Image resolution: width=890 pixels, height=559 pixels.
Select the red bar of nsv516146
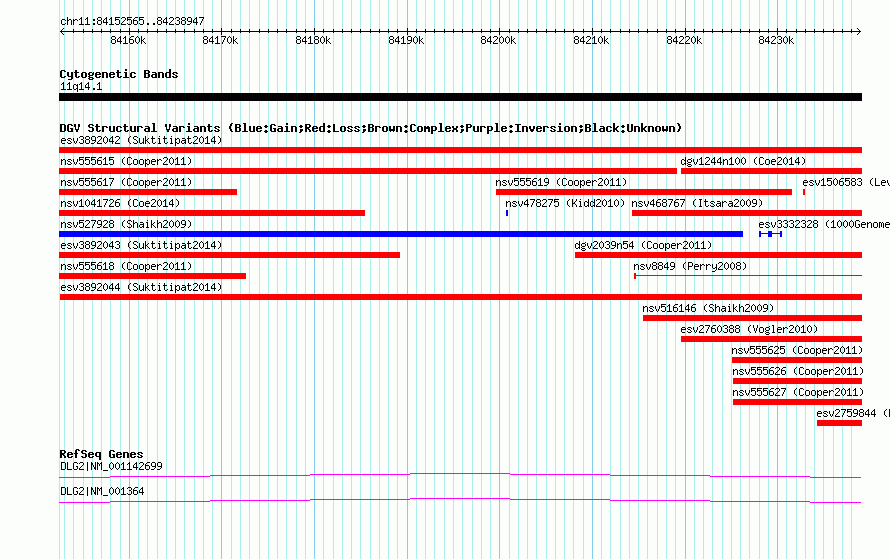click(x=753, y=318)
